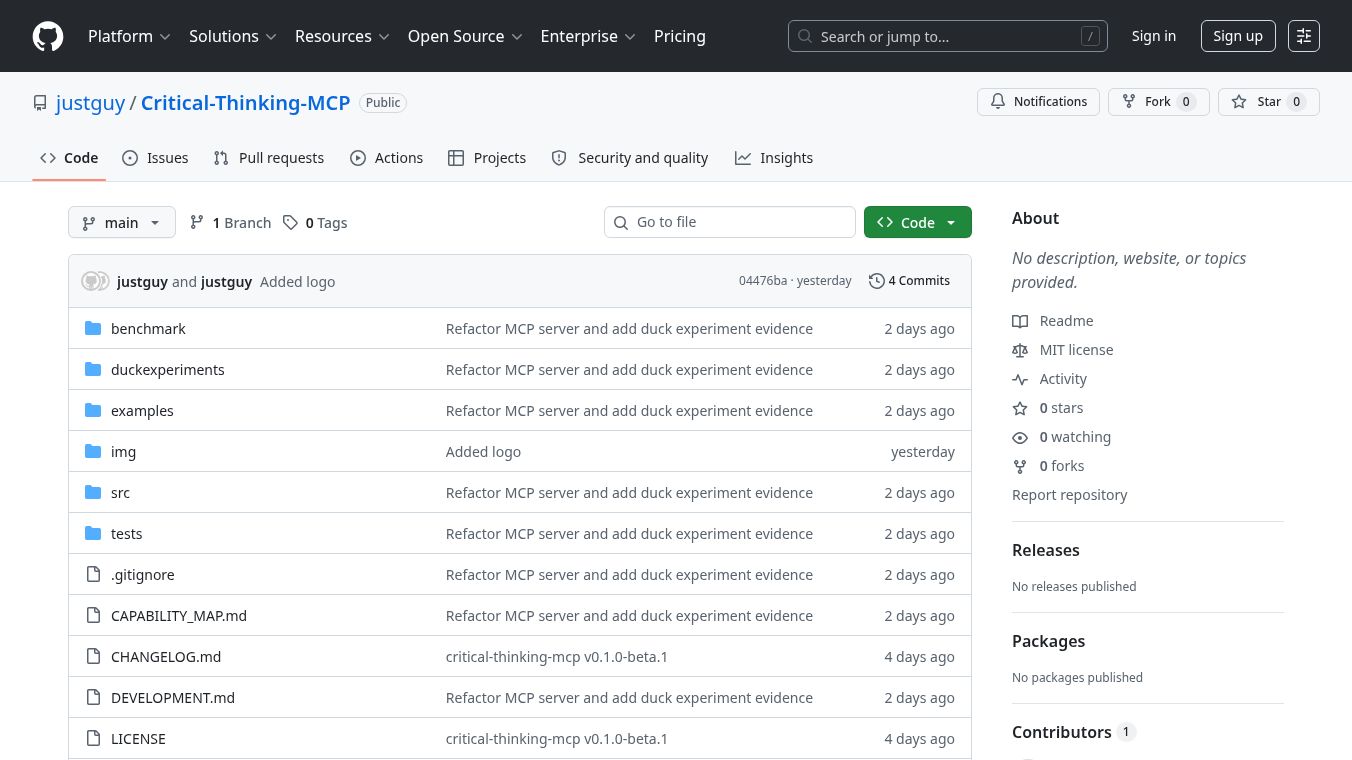Click the Sign in link
1352x760 pixels.
tap(1154, 36)
